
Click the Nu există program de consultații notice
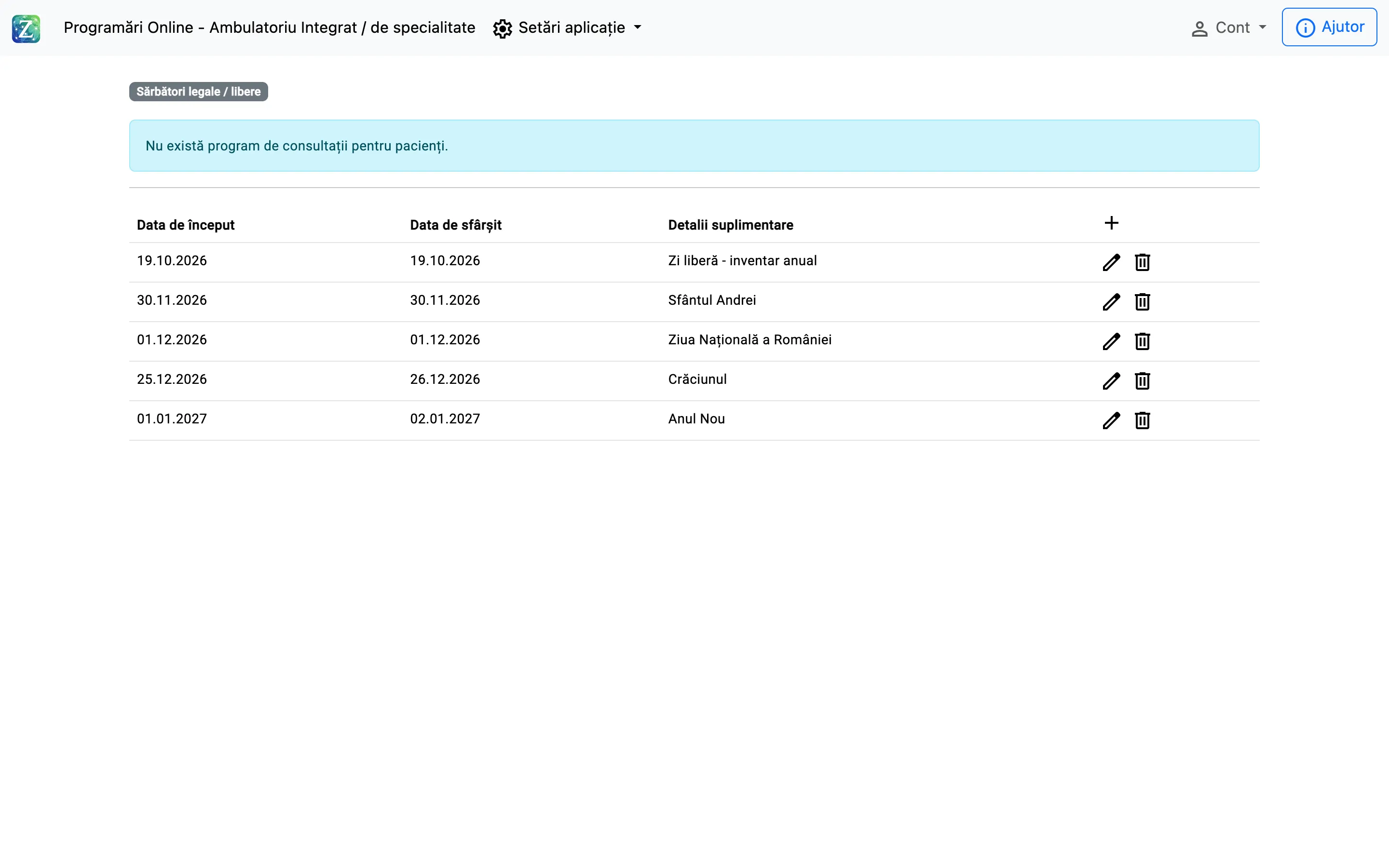coord(694,146)
